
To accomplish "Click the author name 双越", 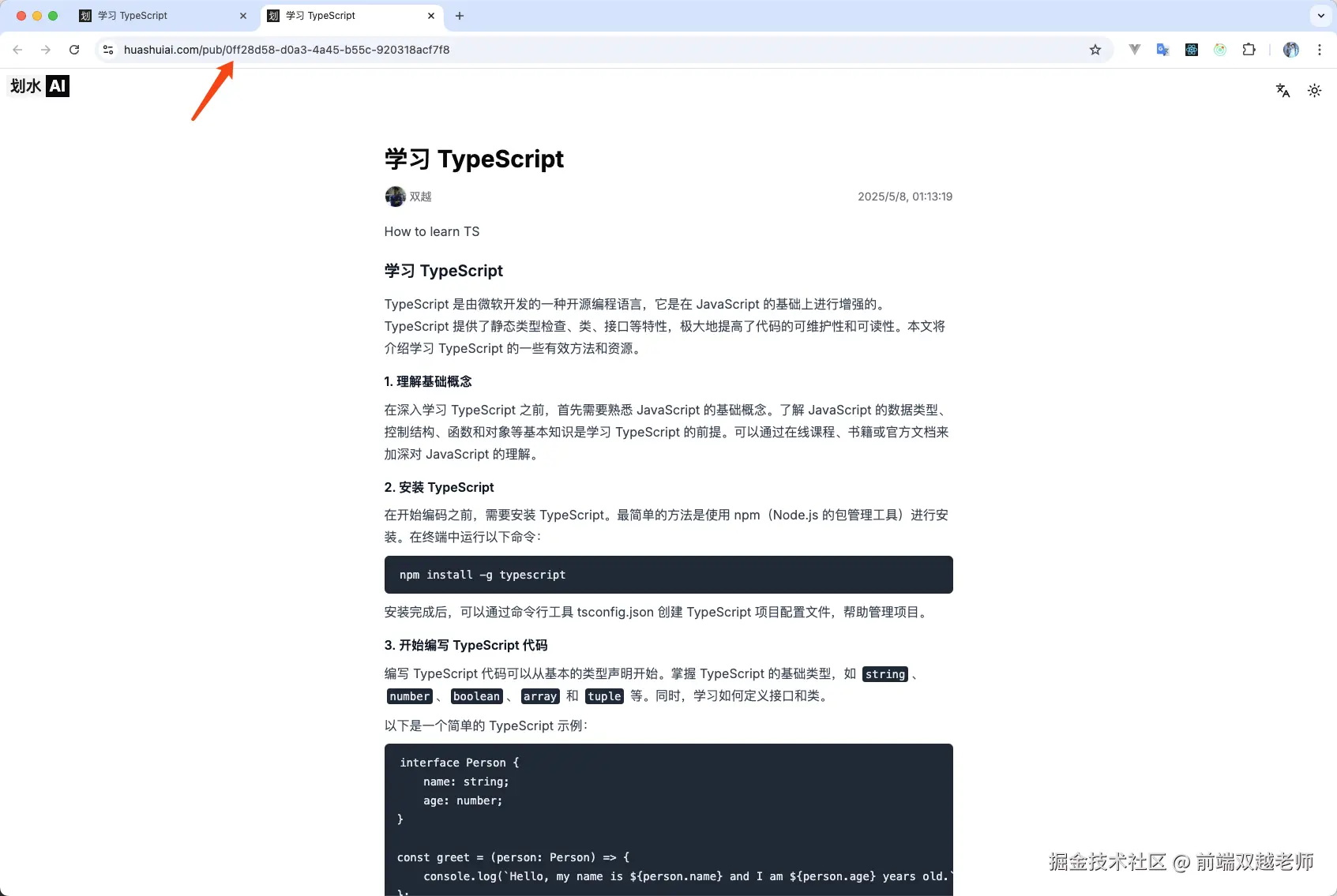I will [419, 197].
